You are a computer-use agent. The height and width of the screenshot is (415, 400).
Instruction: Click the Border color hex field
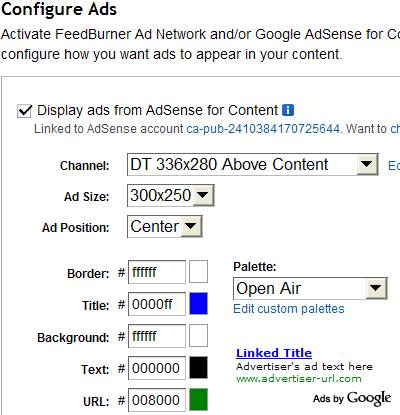coord(157,272)
